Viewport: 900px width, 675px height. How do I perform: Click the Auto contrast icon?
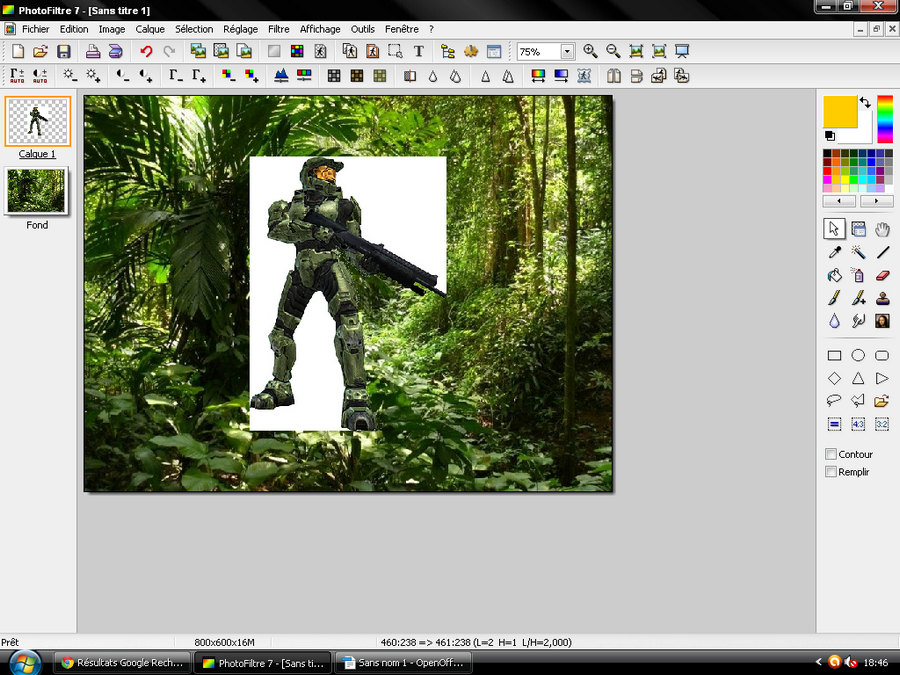(40, 76)
